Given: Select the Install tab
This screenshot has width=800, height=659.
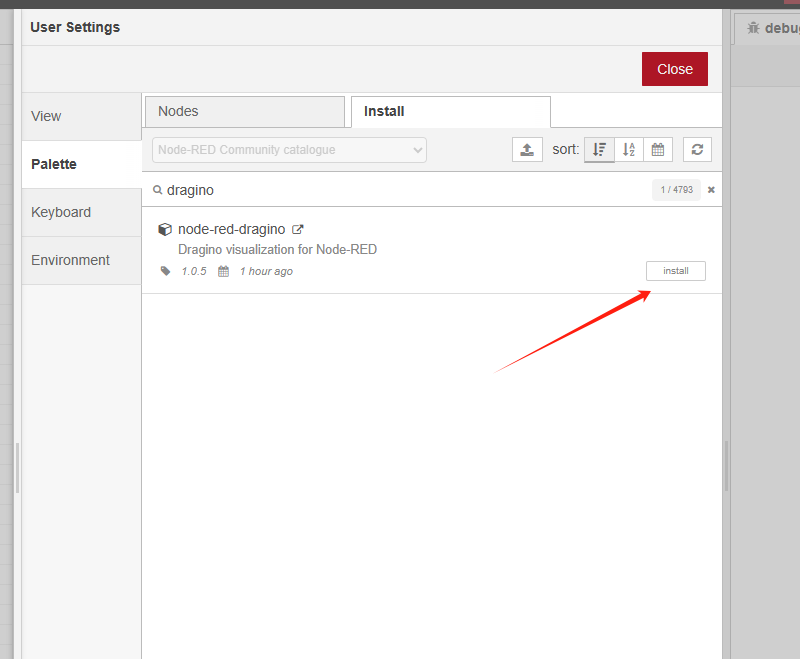Looking at the screenshot, I should [x=451, y=112].
